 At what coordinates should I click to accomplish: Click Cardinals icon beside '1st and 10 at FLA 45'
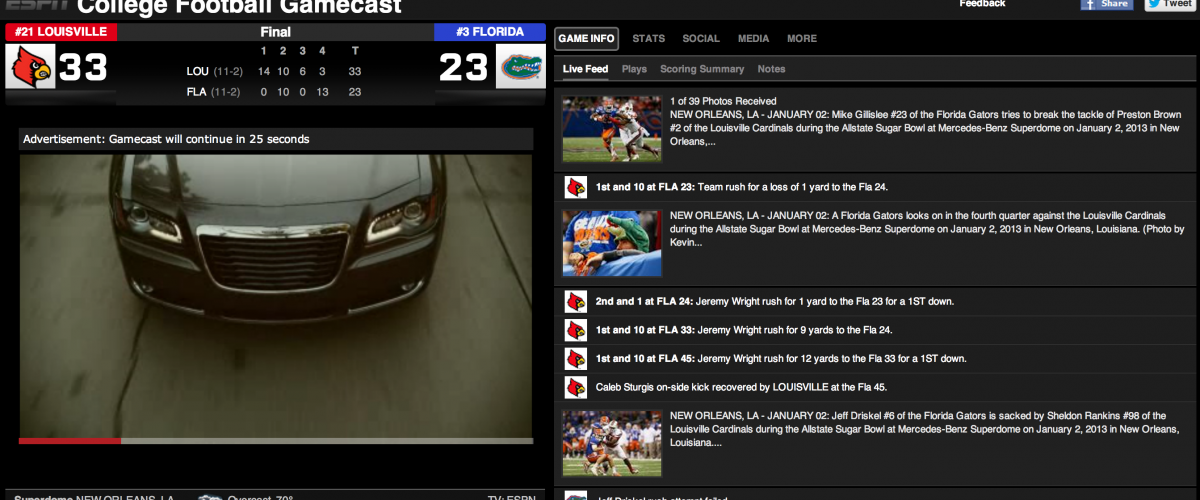coord(575,358)
